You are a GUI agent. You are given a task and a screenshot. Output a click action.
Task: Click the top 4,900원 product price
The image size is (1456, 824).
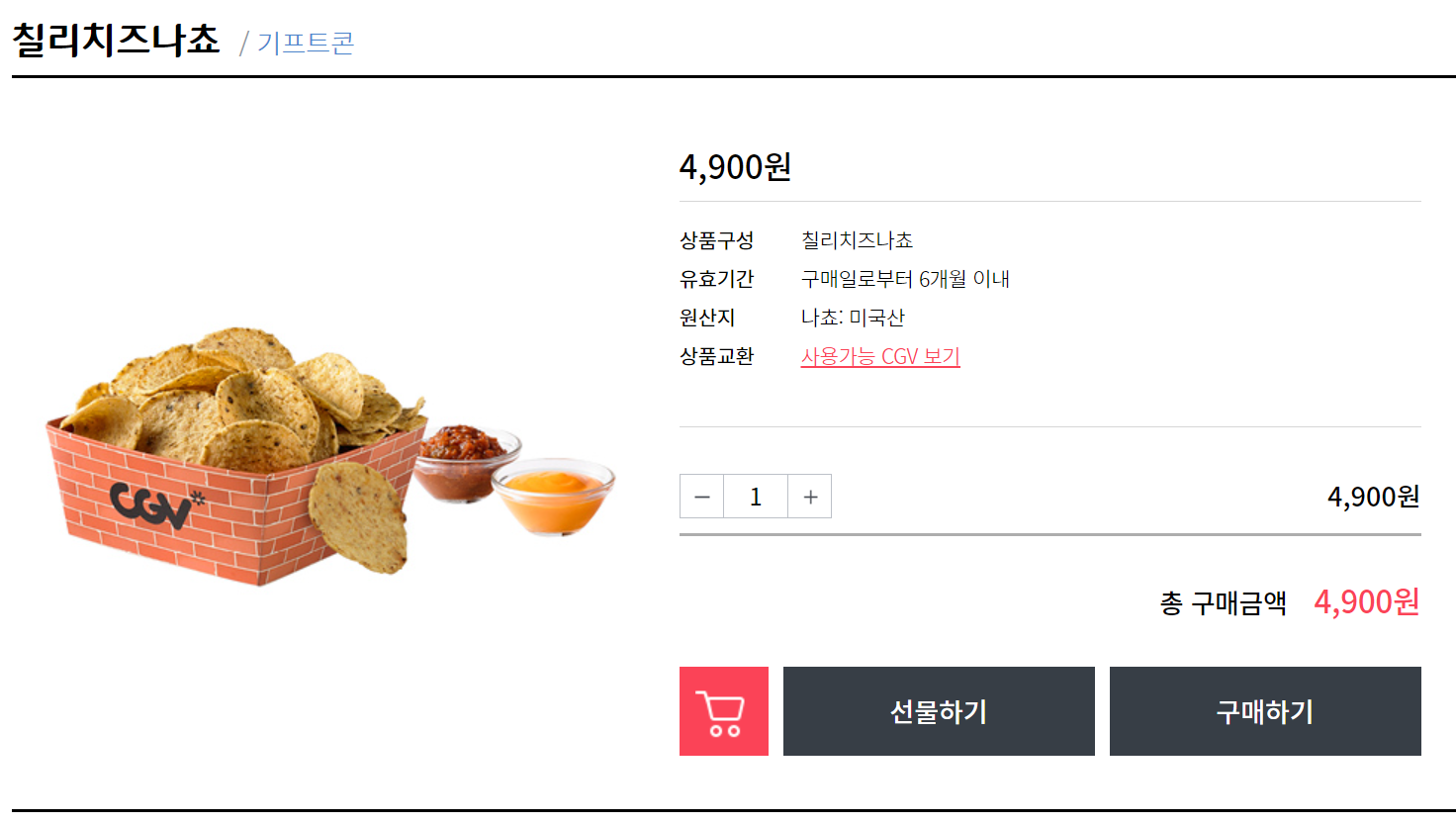(x=735, y=166)
